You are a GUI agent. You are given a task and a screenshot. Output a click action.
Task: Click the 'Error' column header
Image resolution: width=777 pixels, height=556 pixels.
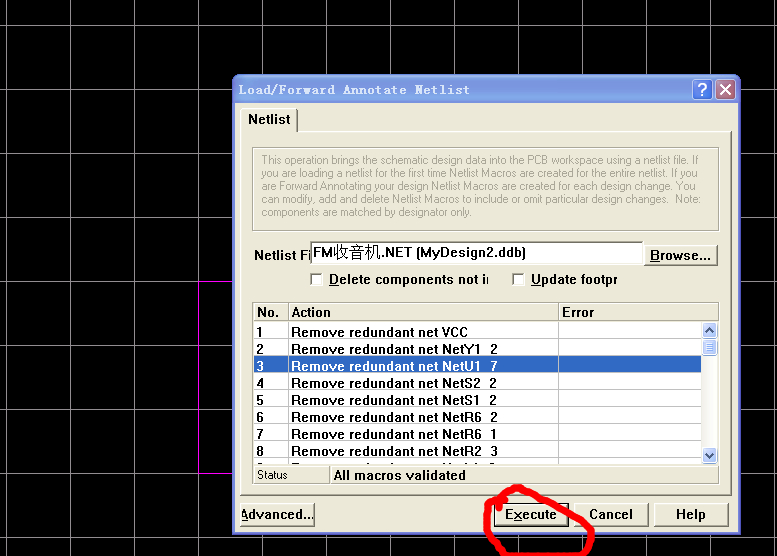point(638,312)
